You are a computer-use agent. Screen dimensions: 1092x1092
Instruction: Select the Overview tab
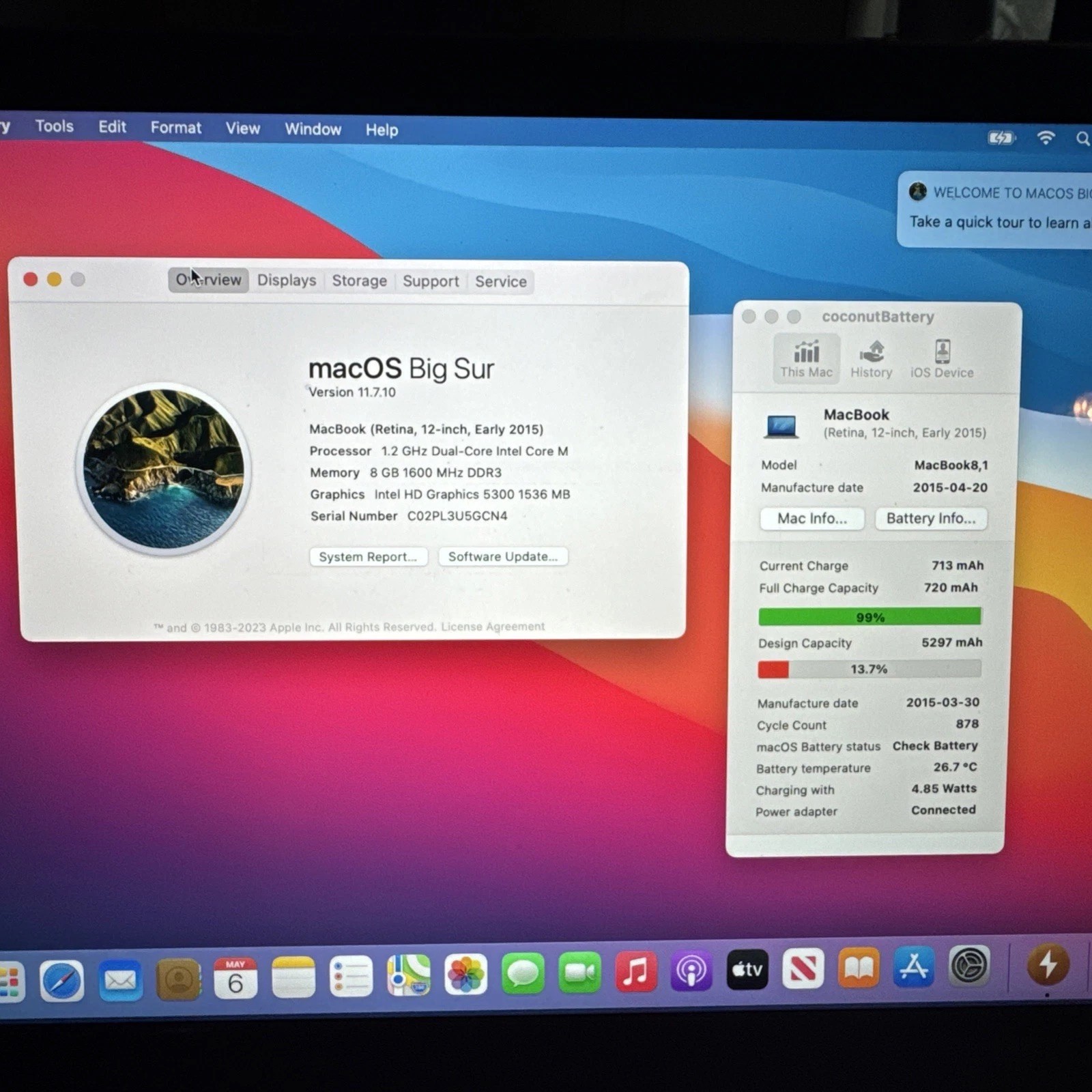point(208,280)
